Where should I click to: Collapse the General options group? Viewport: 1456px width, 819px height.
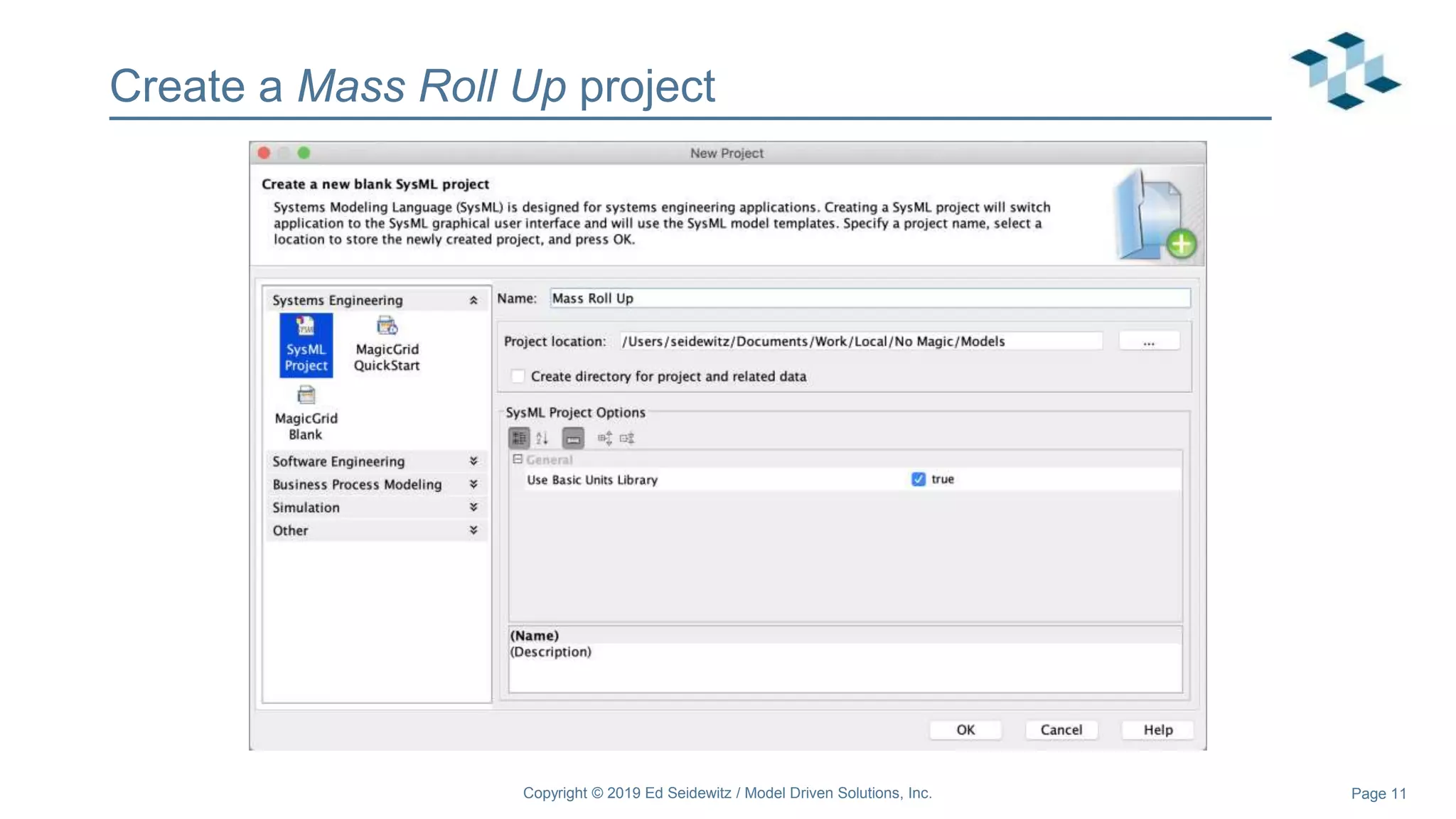coord(518,459)
